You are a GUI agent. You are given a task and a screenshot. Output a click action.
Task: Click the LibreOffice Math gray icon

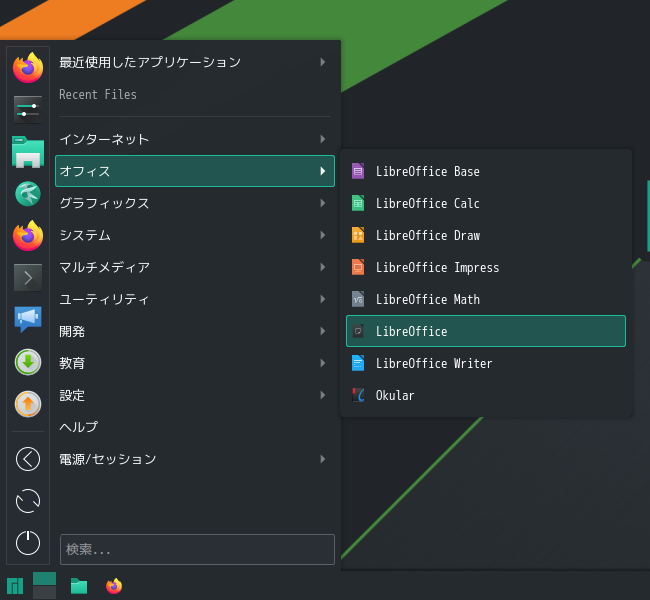tap(358, 299)
